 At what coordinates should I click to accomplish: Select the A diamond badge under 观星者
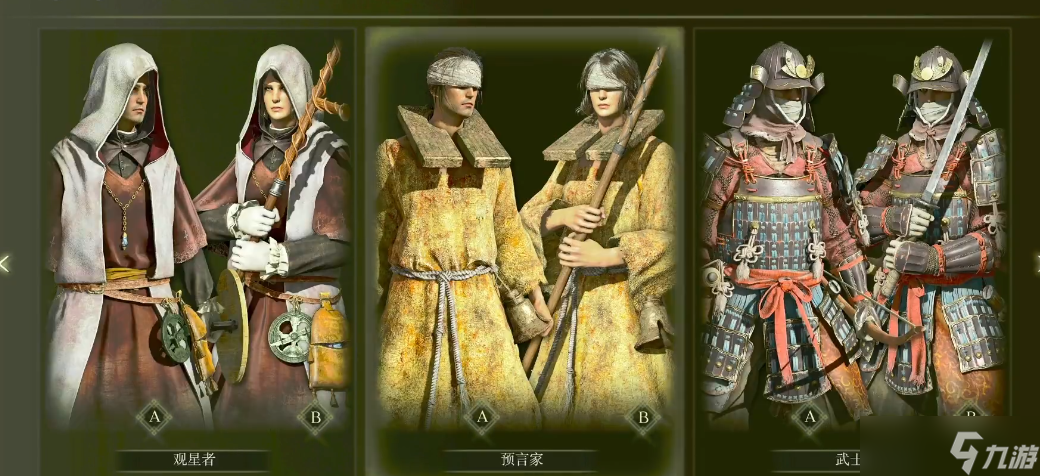154,417
